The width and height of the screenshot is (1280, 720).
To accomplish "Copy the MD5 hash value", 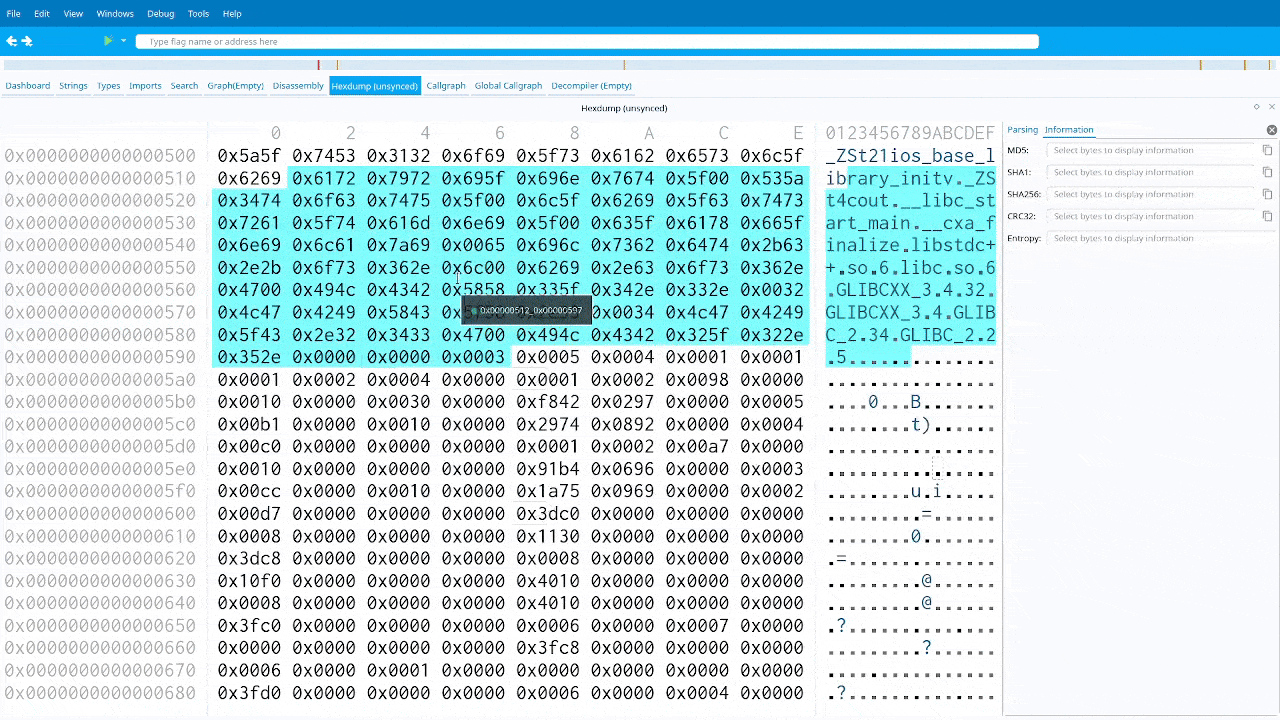I will 1267,150.
